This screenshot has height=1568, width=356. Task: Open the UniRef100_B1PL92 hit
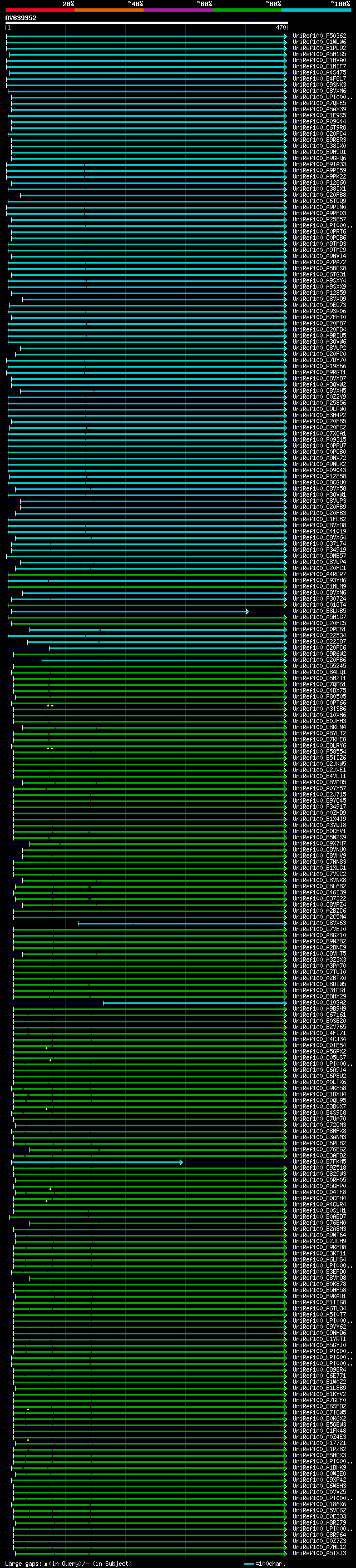tap(319, 48)
